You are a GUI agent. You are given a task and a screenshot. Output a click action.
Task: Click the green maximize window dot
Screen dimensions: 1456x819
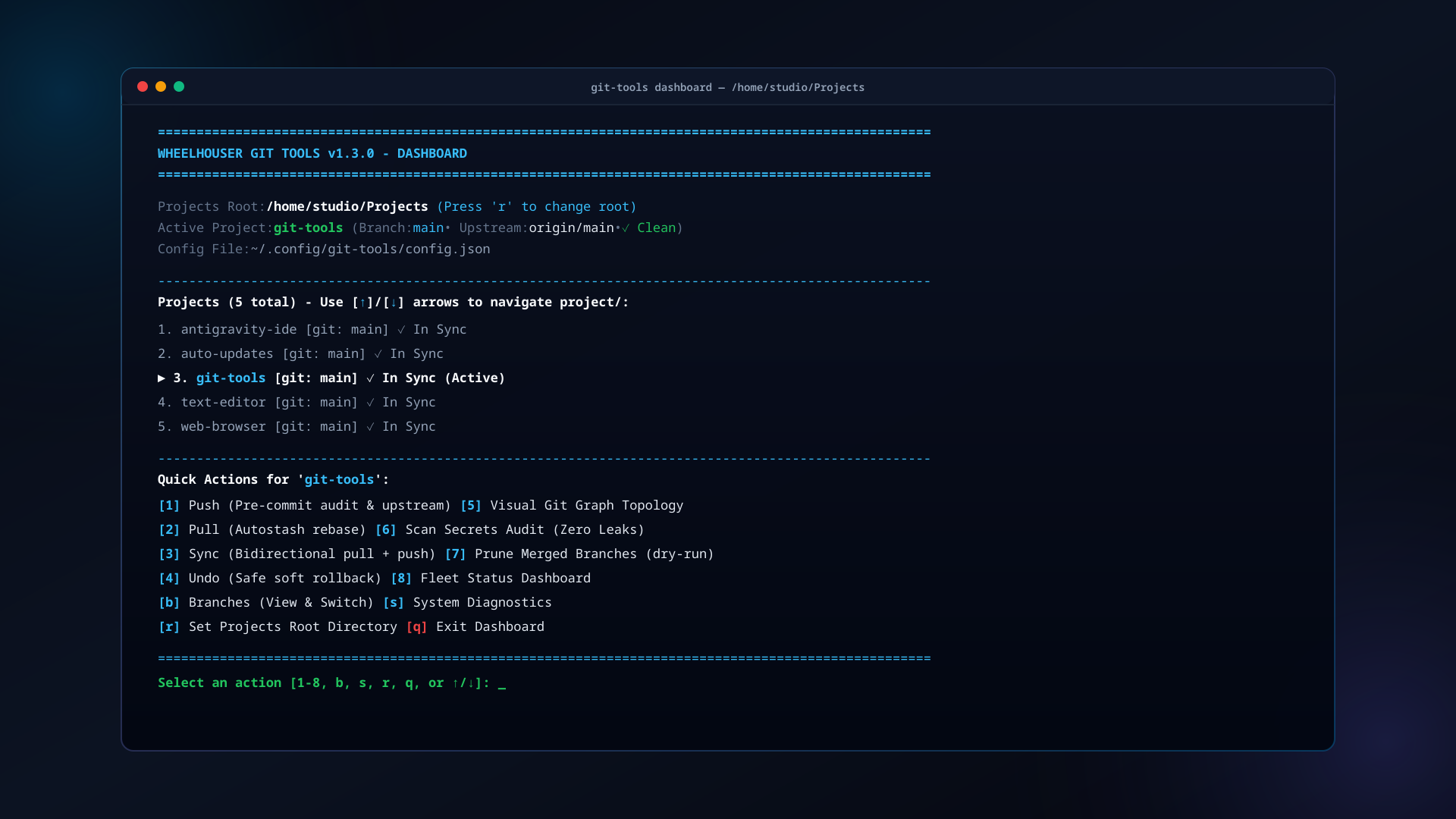click(179, 86)
